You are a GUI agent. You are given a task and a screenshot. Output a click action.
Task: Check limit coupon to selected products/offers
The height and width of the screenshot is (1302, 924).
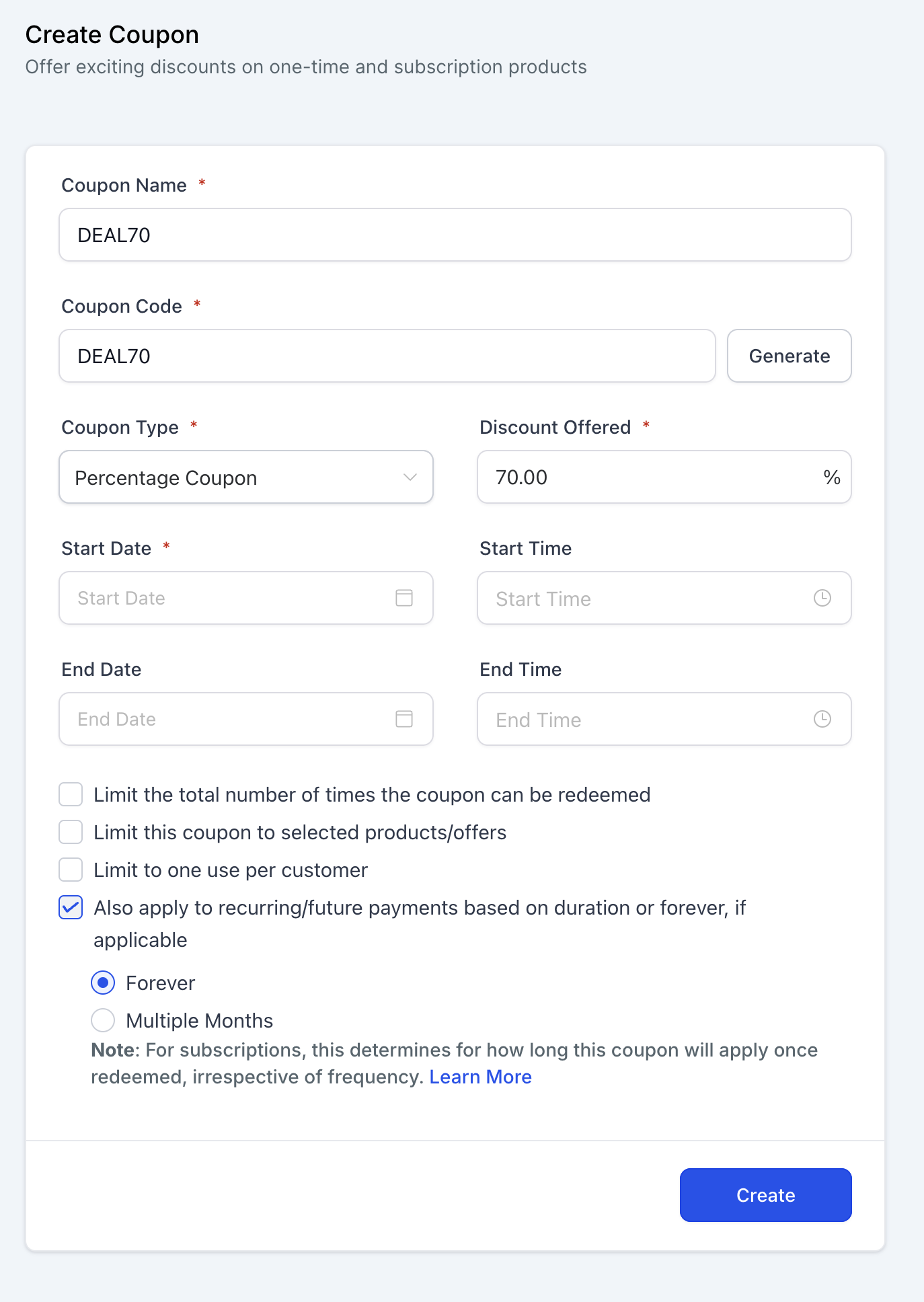[x=71, y=832]
